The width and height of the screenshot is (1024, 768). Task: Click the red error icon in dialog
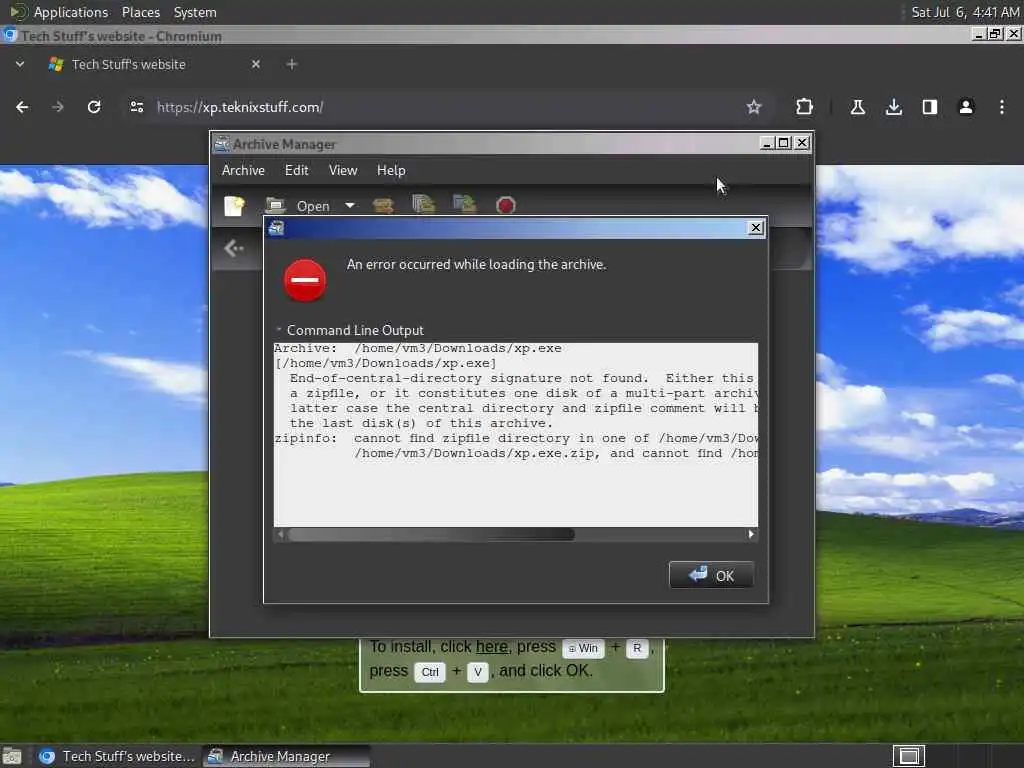click(305, 281)
